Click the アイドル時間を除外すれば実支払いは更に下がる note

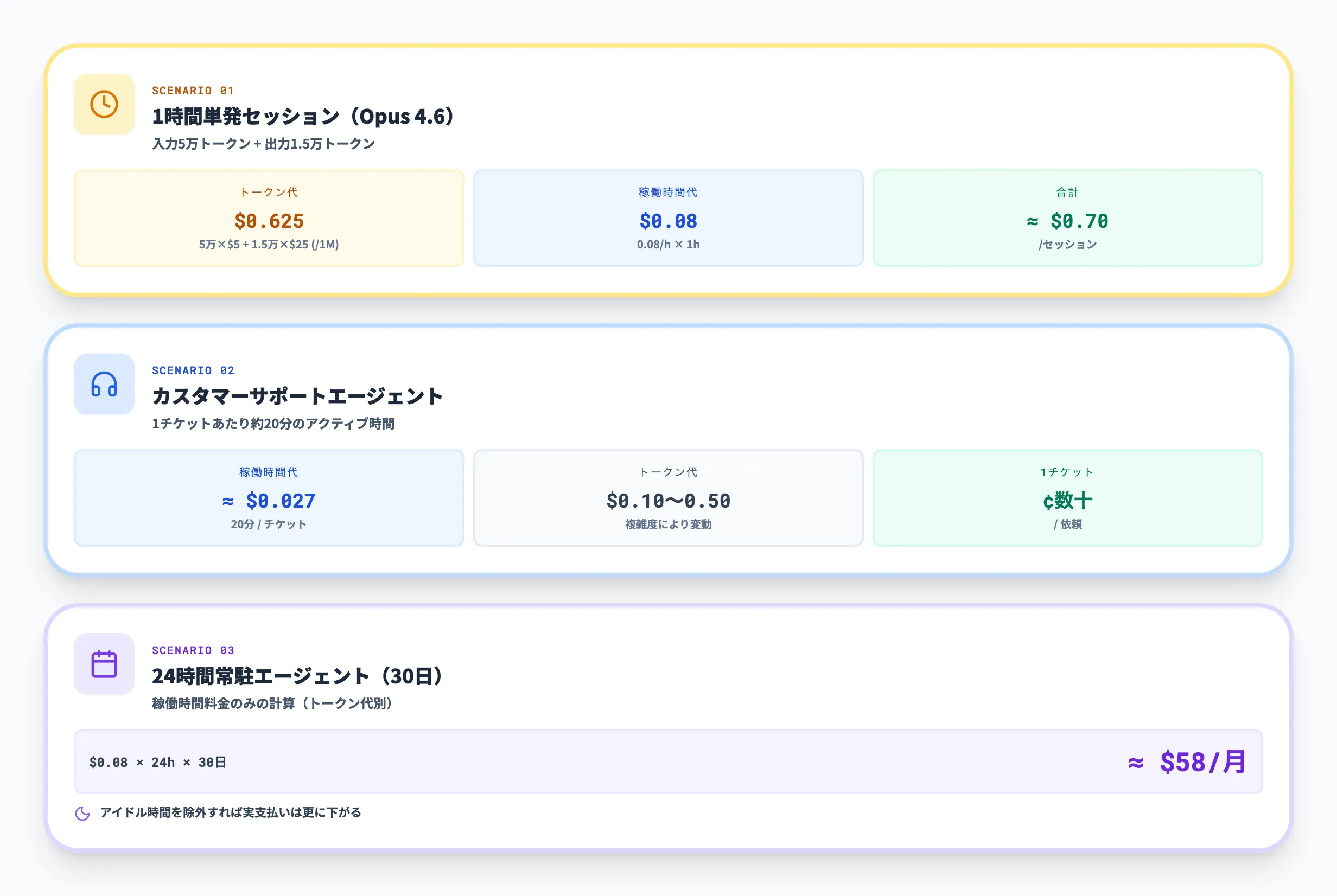click(x=231, y=812)
